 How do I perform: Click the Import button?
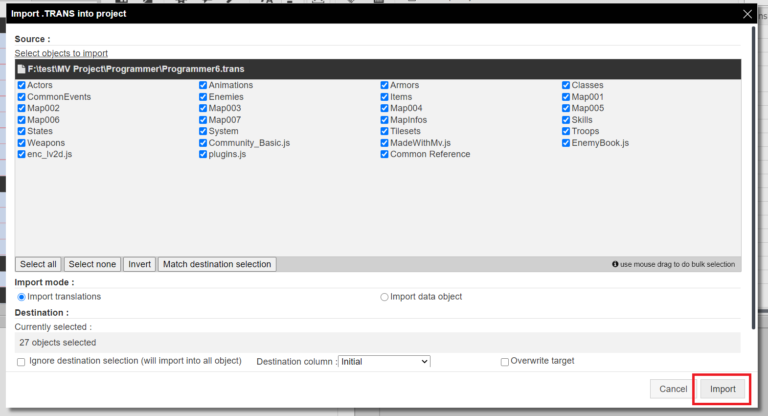722,388
